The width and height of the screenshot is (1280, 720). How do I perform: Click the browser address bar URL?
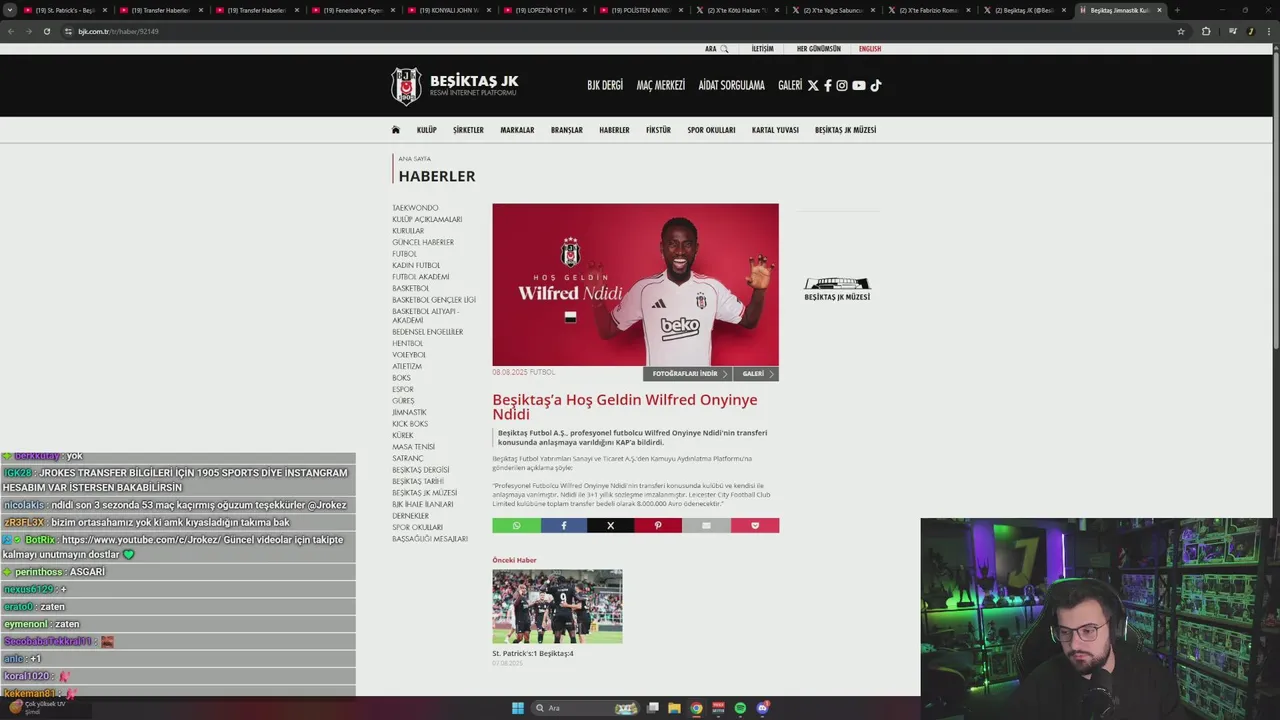point(119,31)
